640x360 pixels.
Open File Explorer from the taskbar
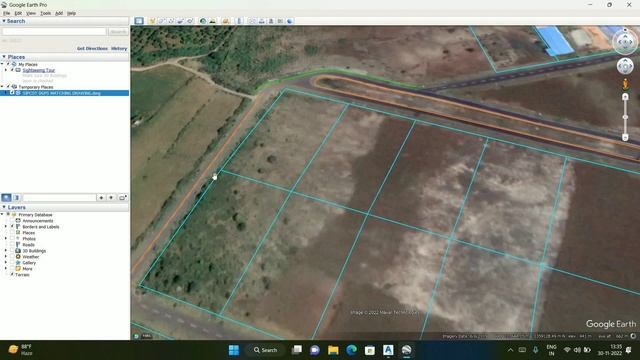(333, 350)
